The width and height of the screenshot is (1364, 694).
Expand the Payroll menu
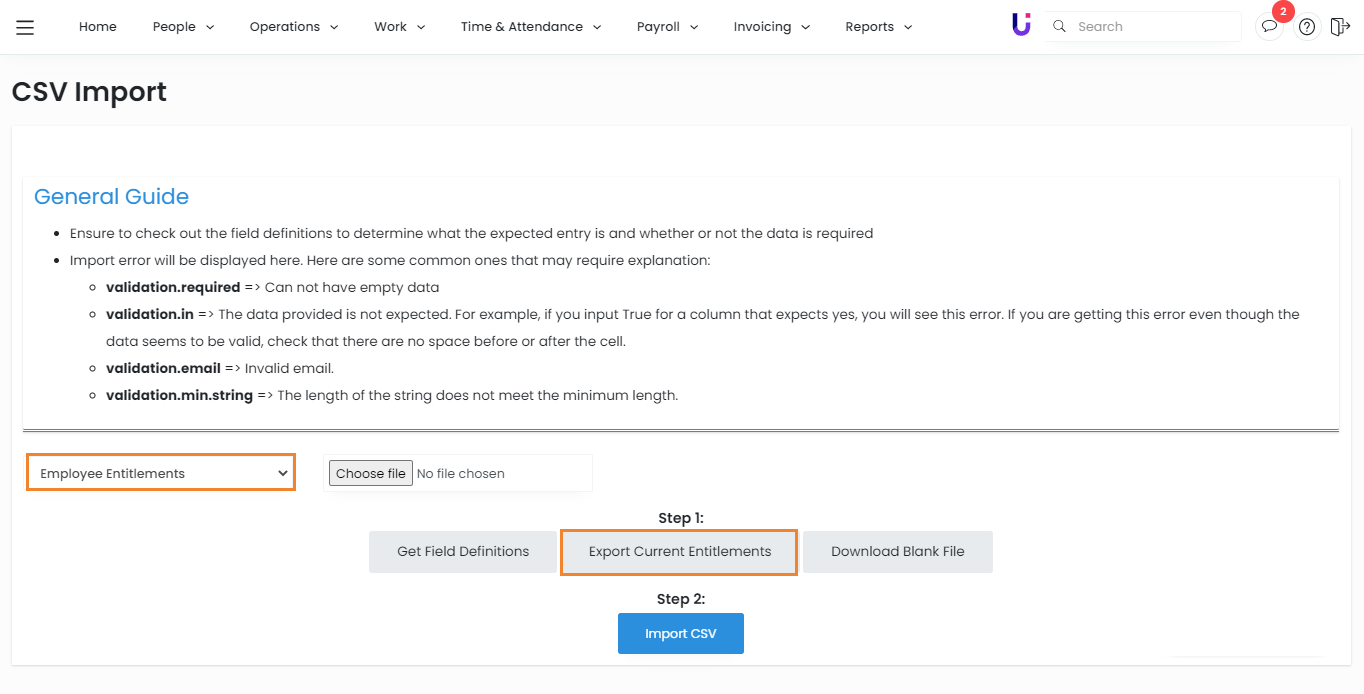(667, 27)
